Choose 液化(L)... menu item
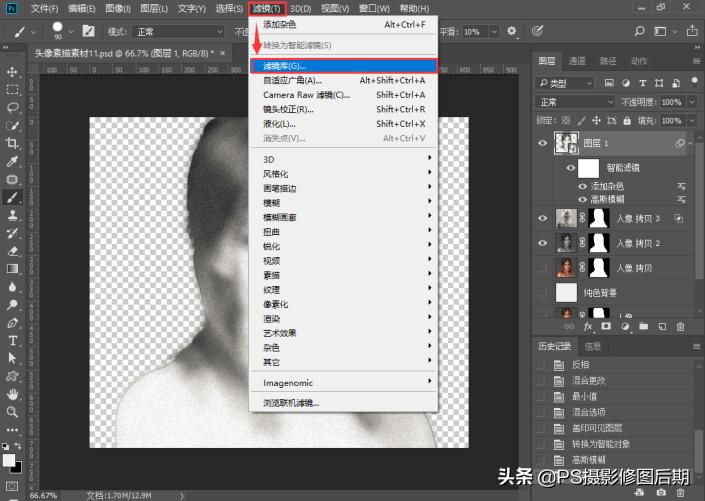The image size is (705, 501). tap(344, 124)
